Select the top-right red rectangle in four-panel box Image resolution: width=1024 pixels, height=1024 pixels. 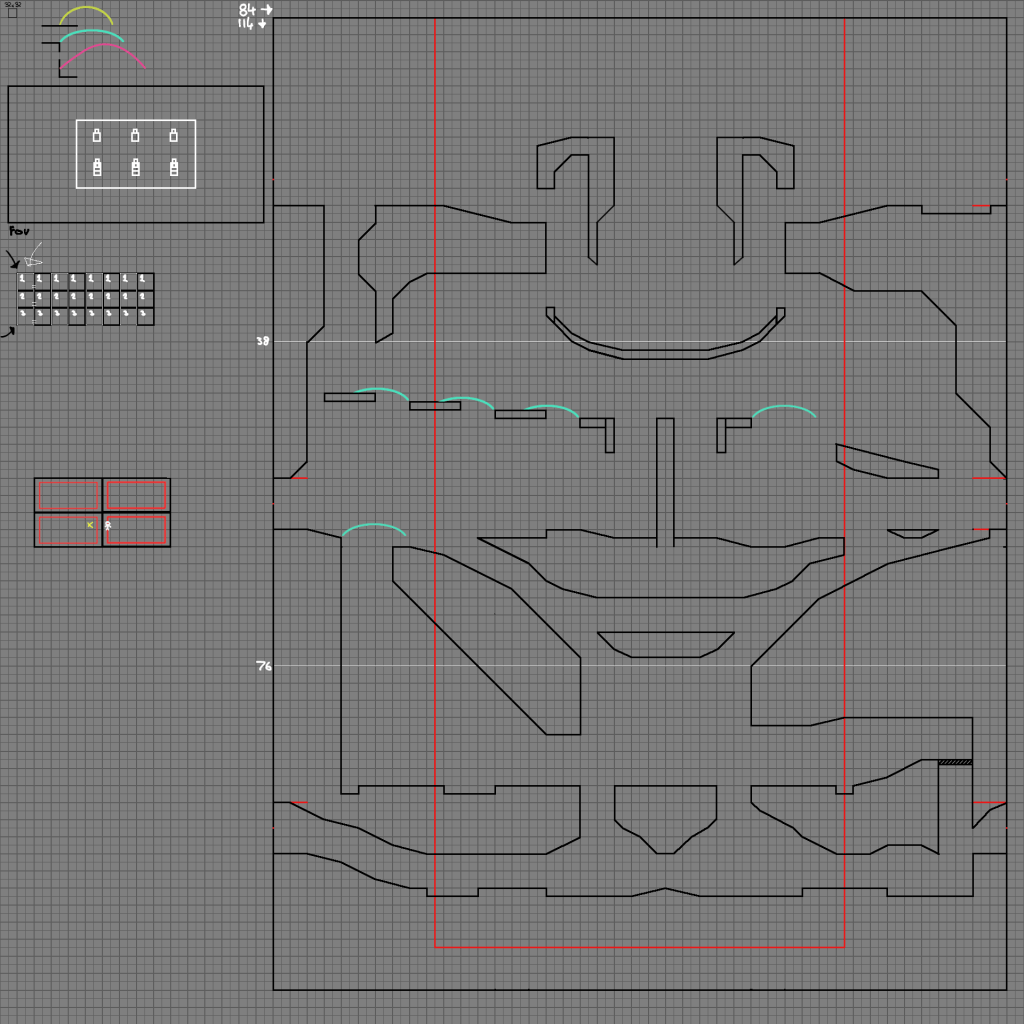[x=136, y=495]
